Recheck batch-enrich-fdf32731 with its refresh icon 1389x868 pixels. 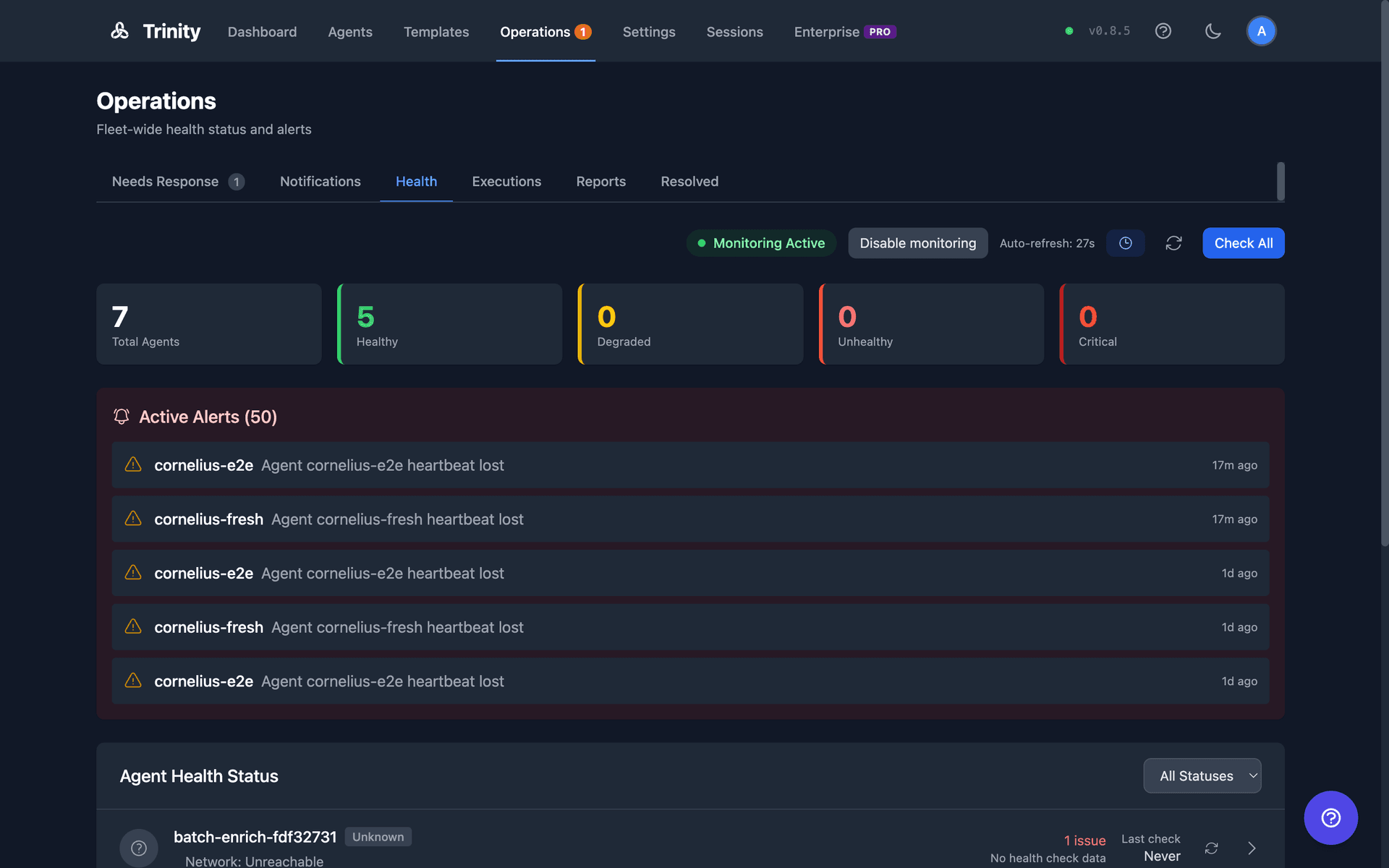pyautogui.click(x=1212, y=848)
